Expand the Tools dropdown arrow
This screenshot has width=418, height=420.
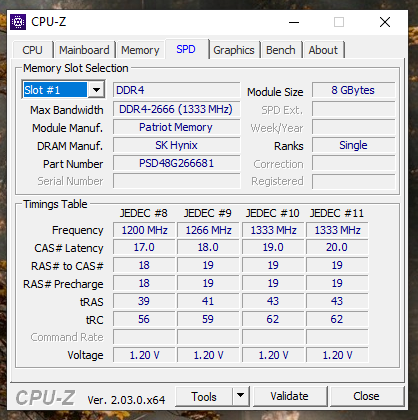[240, 396]
